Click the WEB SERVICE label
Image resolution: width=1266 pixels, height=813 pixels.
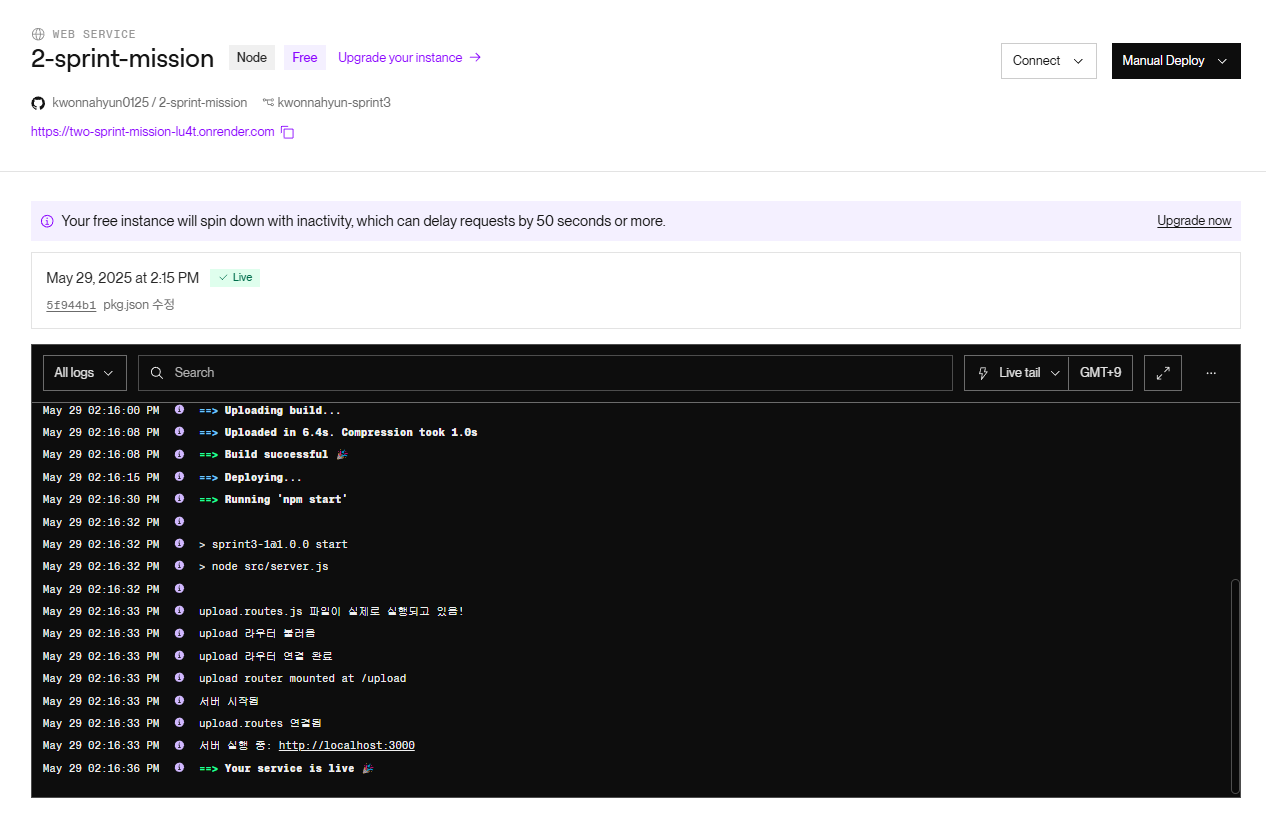(x=94, y=34)
